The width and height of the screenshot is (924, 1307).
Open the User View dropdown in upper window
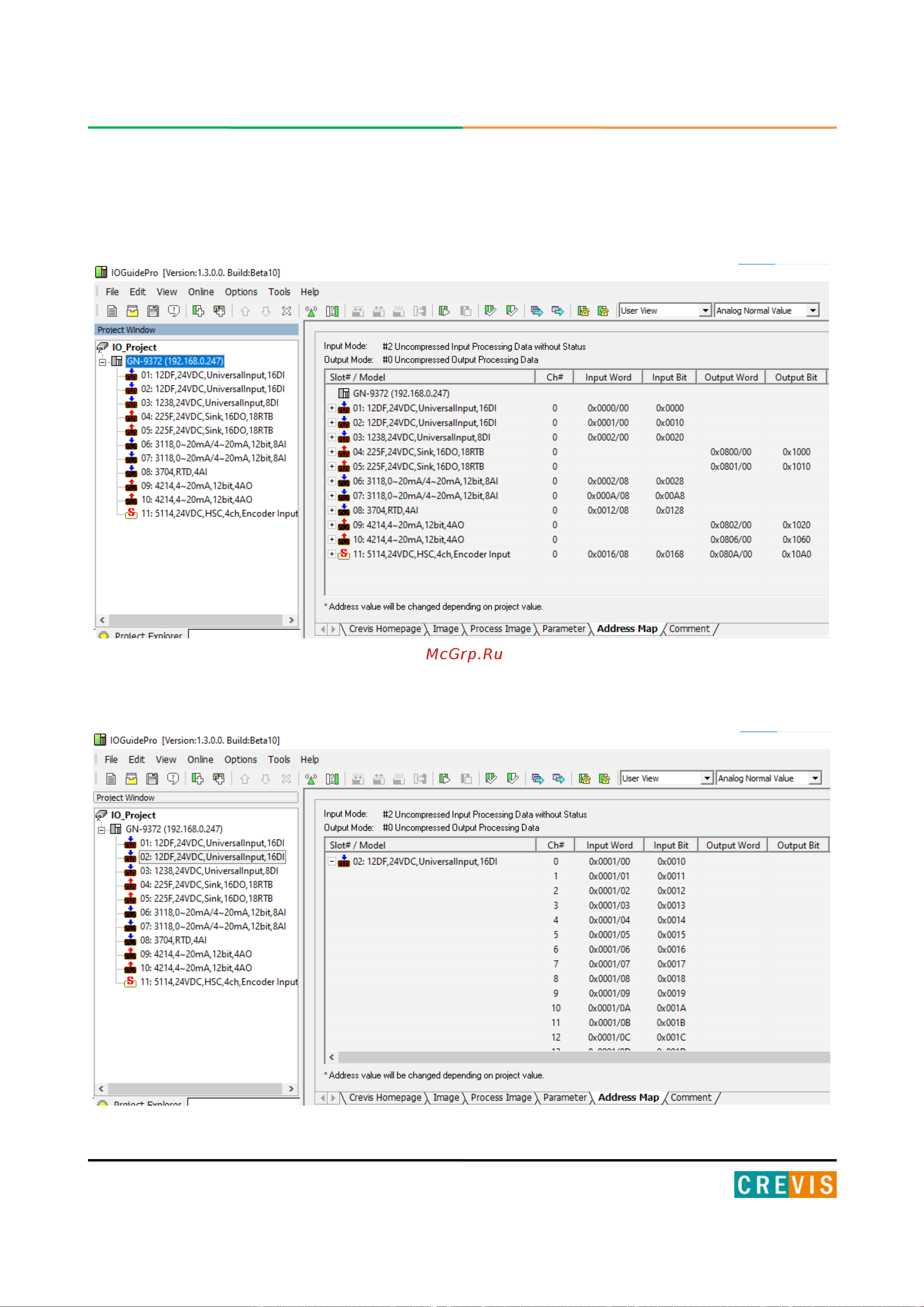tap(706, 310)
